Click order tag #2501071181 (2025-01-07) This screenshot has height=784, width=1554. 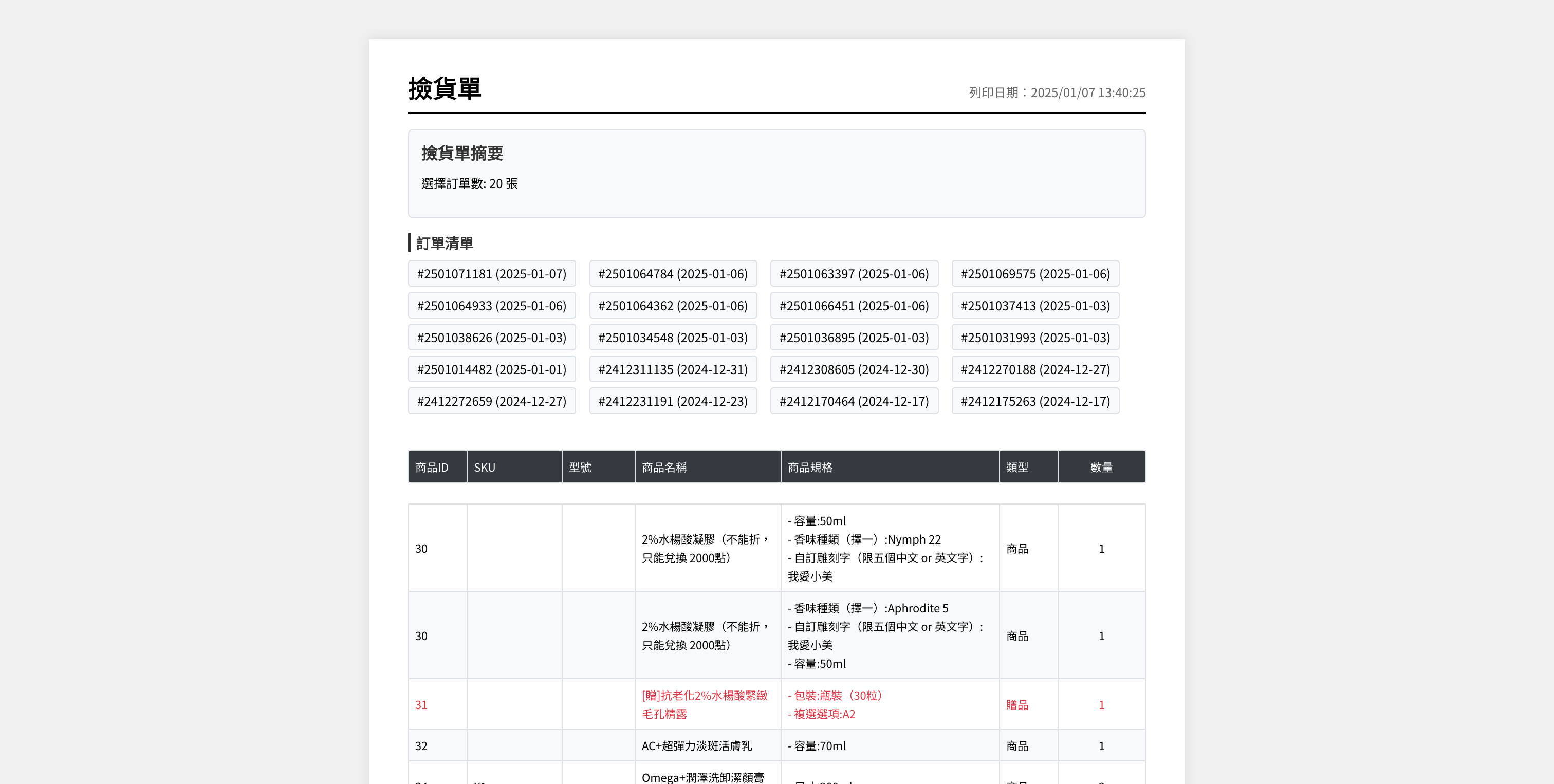492,274
